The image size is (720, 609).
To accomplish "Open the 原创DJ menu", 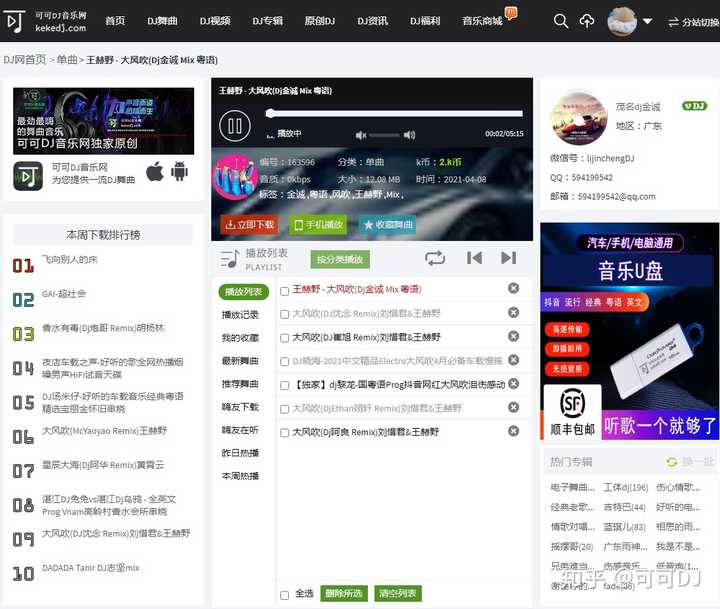I will 320,21.
